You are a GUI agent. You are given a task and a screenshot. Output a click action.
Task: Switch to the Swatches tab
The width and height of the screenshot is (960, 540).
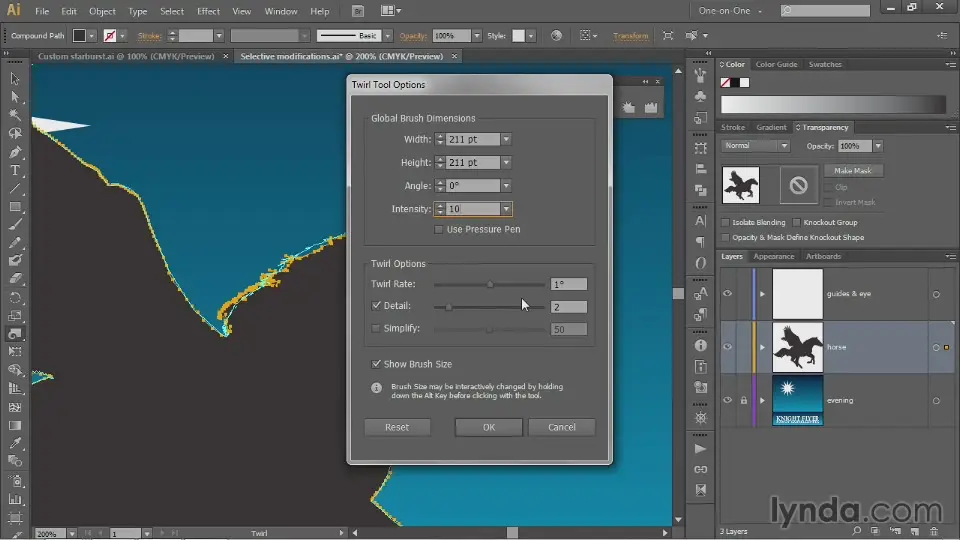pyautogui.click(x=825, y=64)
